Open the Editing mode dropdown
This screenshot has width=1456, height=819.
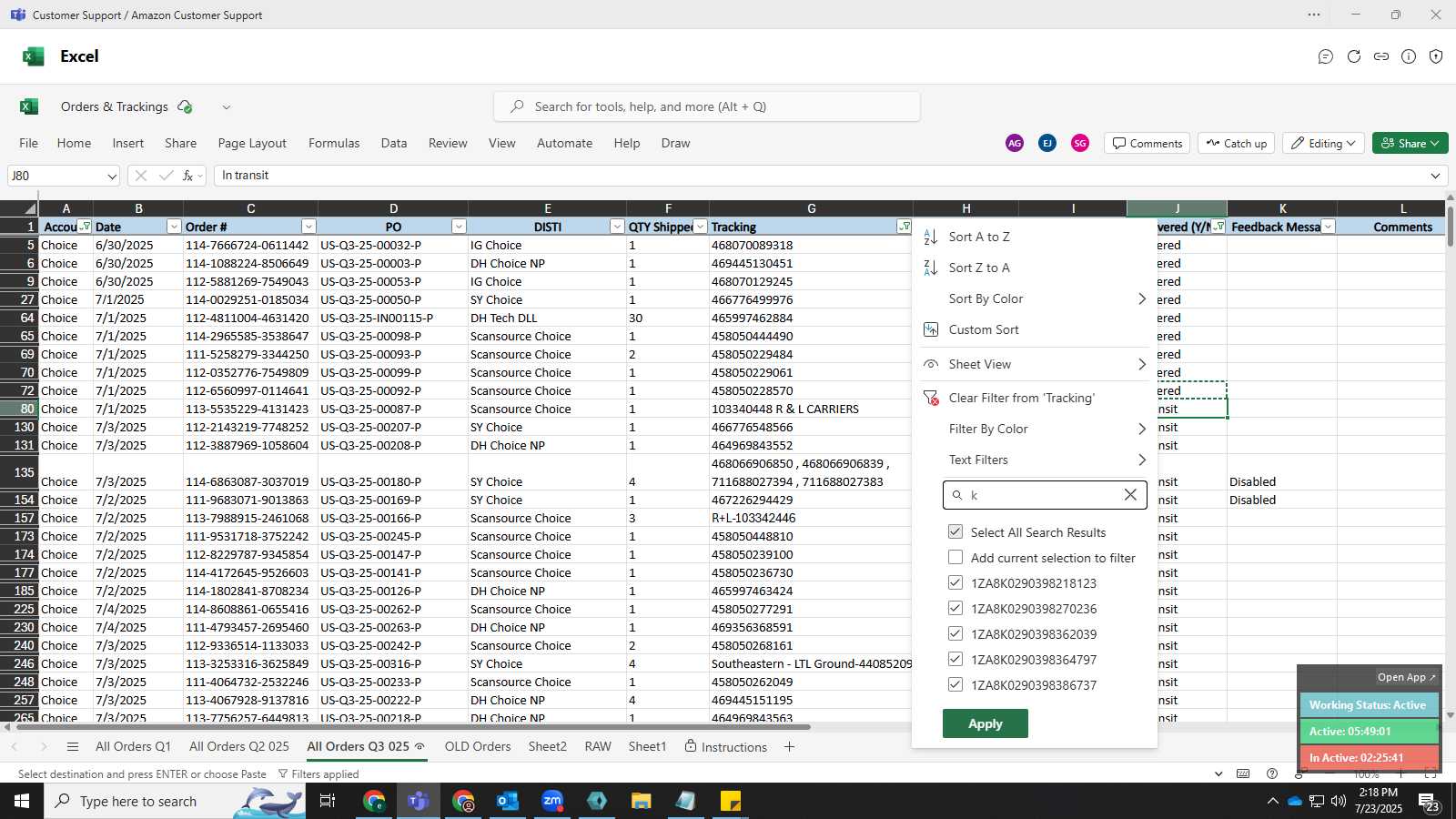click(1324, 143)
